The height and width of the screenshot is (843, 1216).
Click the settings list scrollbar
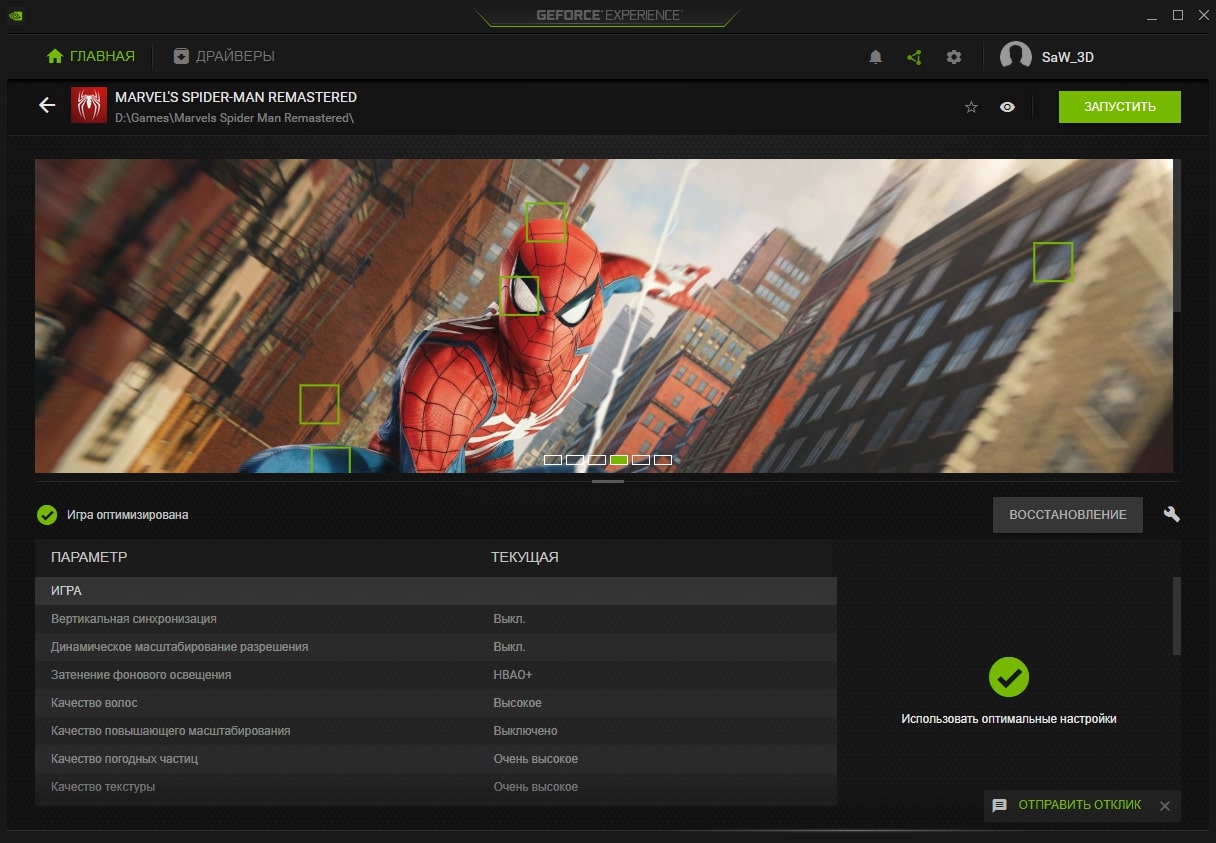[1177, 615]
